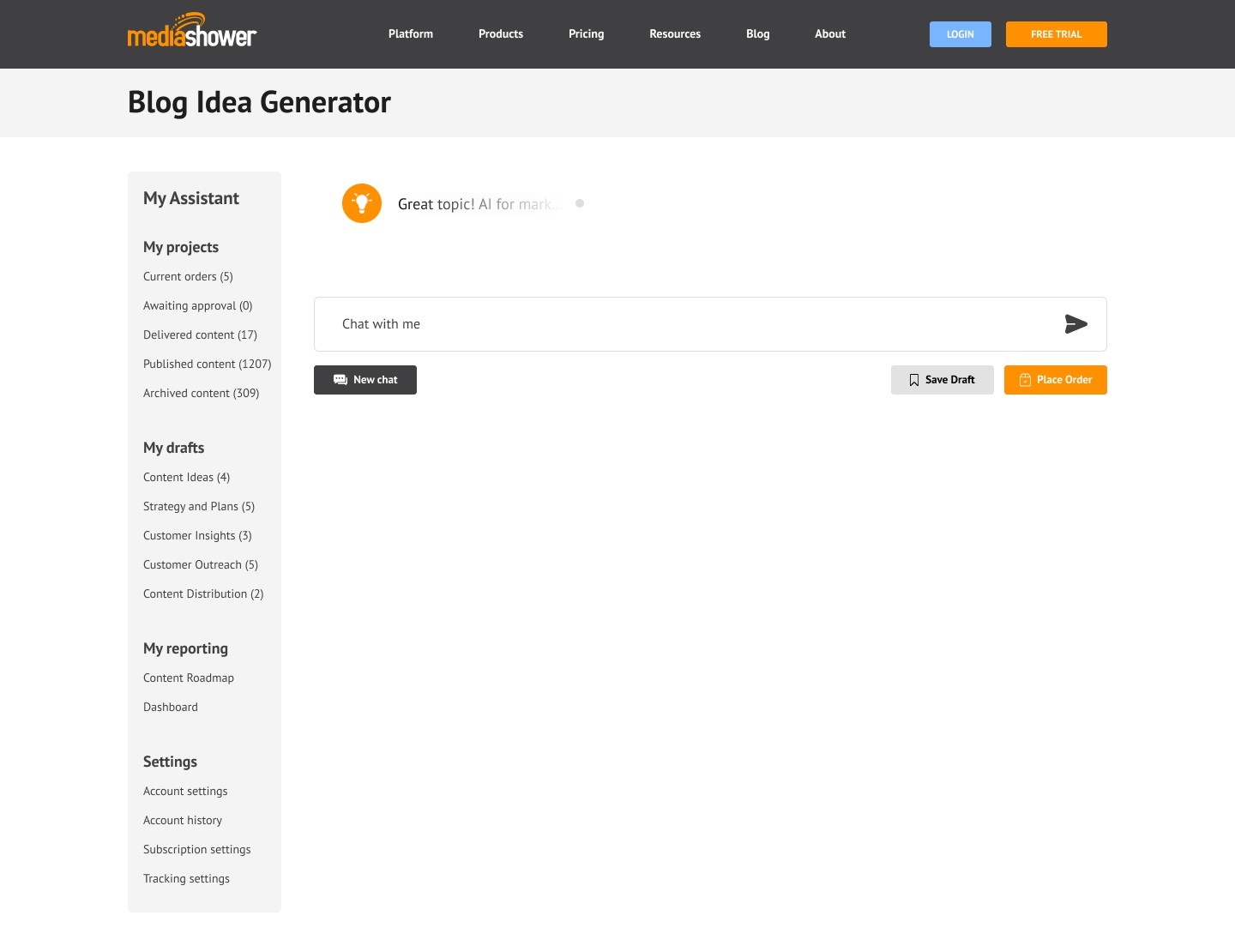Go to the Pricing page
Image resolution: width=1235 pixels, height=952 pixels.
point(587,34)
